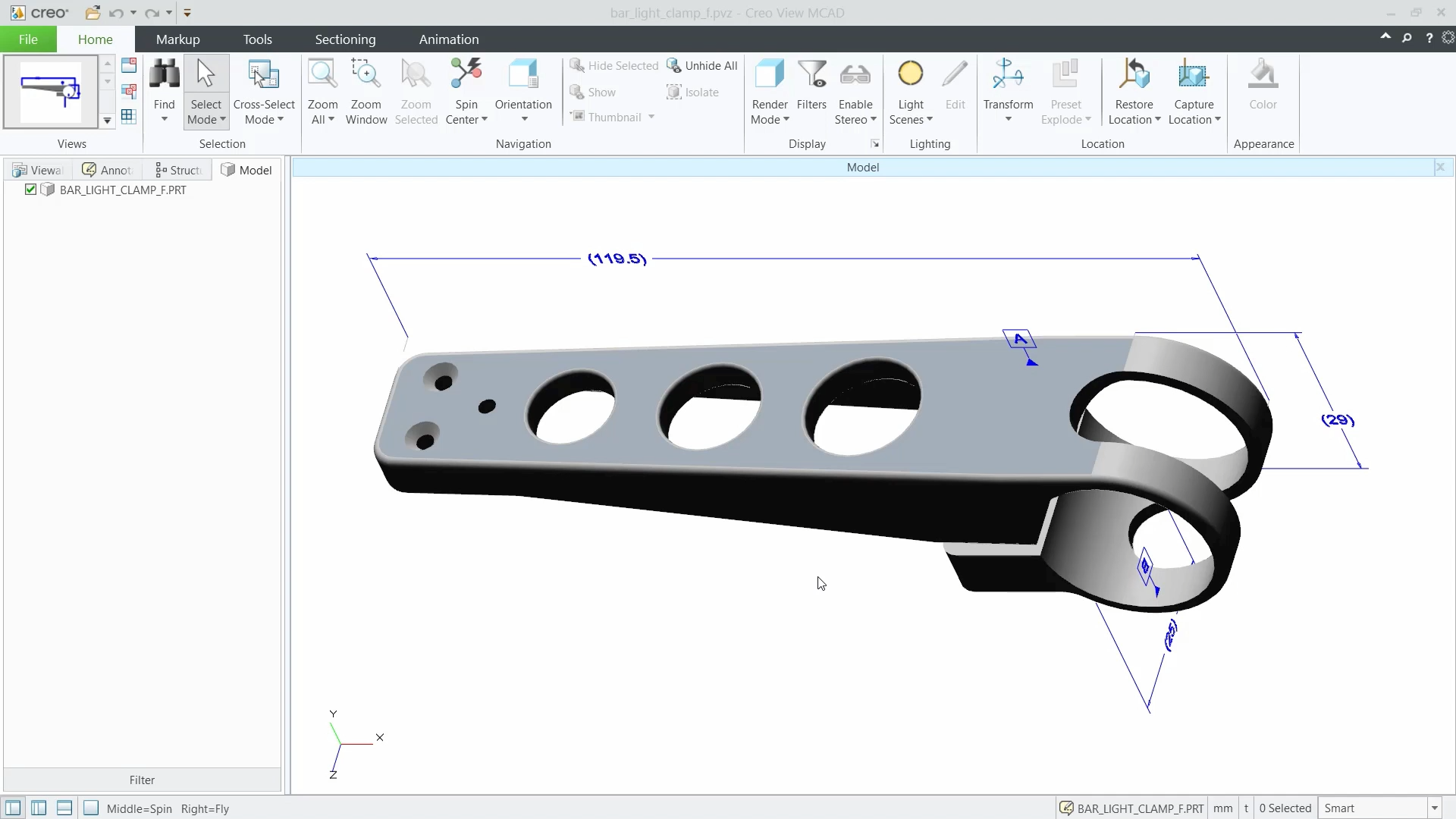Expand the Spin Center dropdown arrow
Viewport: 1456px width, 819px height.
pos(485,120)
